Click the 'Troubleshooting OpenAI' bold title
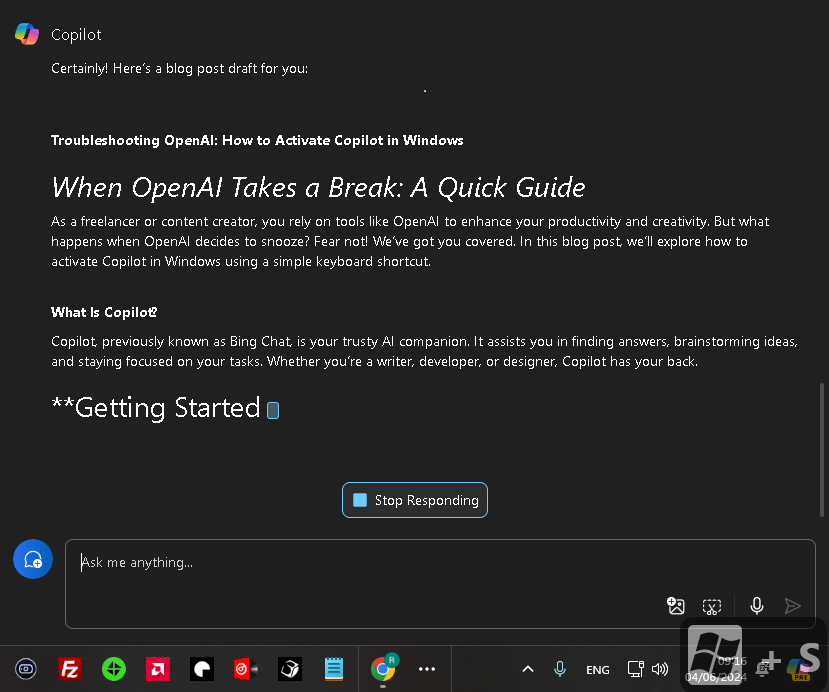829x692 pixels. (x=257, y=140)
